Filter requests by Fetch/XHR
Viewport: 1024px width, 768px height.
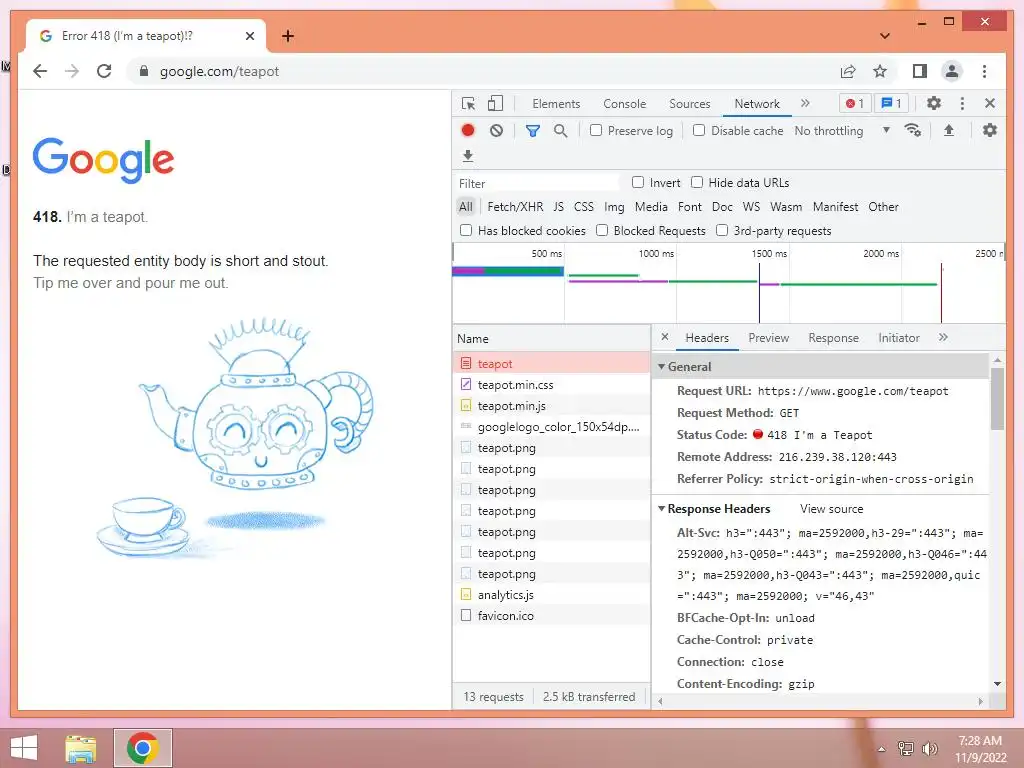click(515, 207)
